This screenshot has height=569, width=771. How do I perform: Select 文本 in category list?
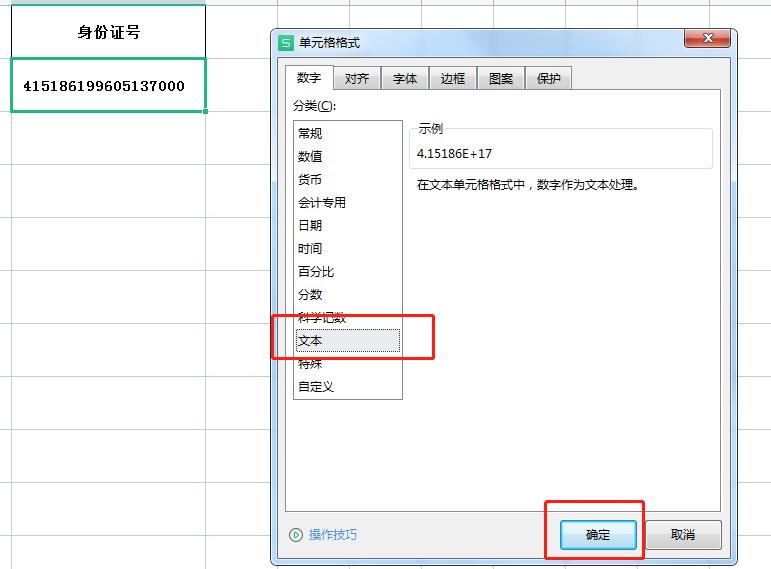[x=348, y=340]
